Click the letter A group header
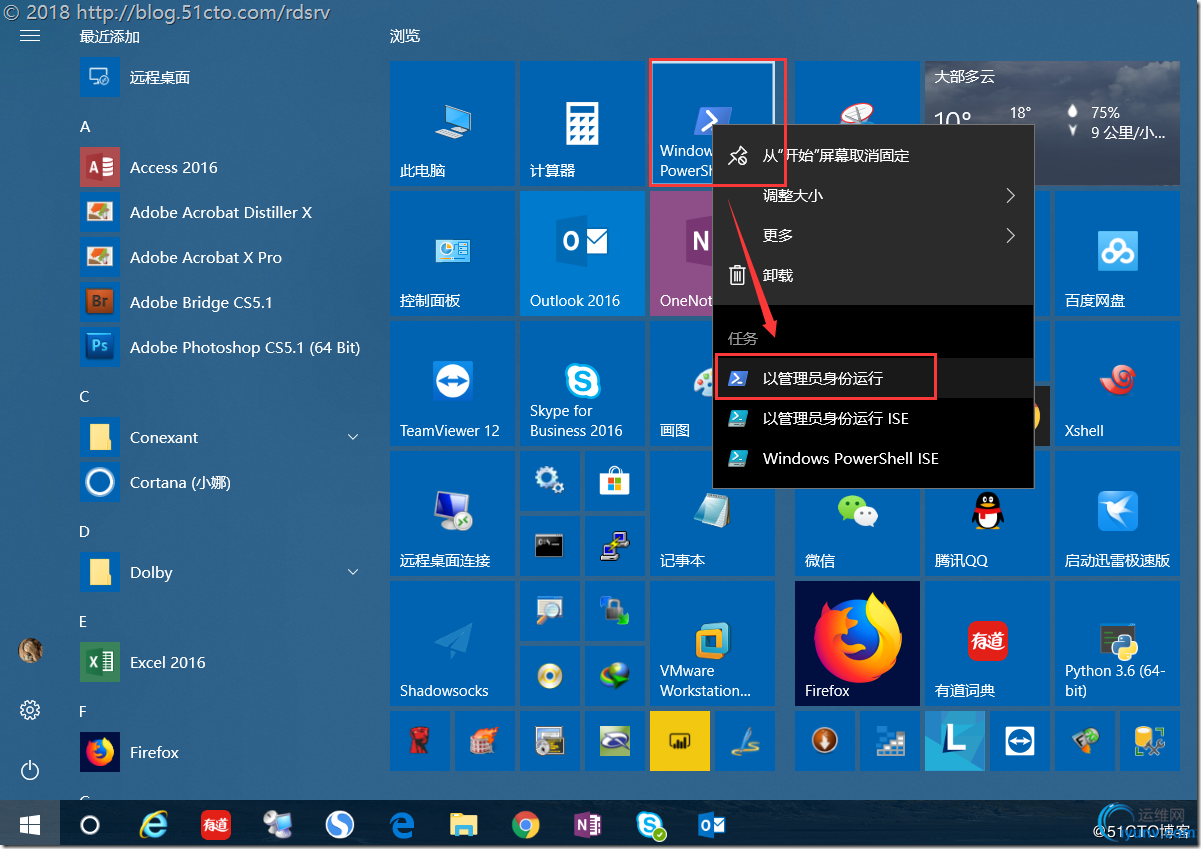 (x=85, y=127)
